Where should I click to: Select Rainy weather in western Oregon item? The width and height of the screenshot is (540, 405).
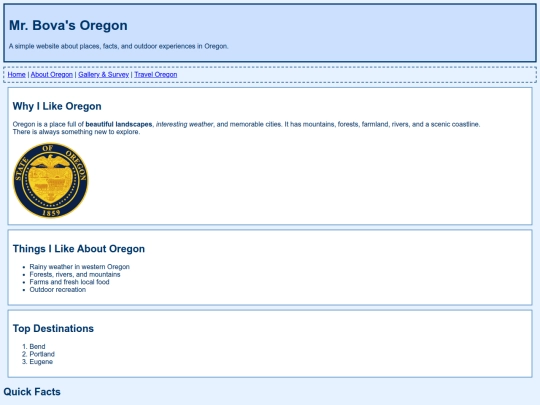[80, 267]
